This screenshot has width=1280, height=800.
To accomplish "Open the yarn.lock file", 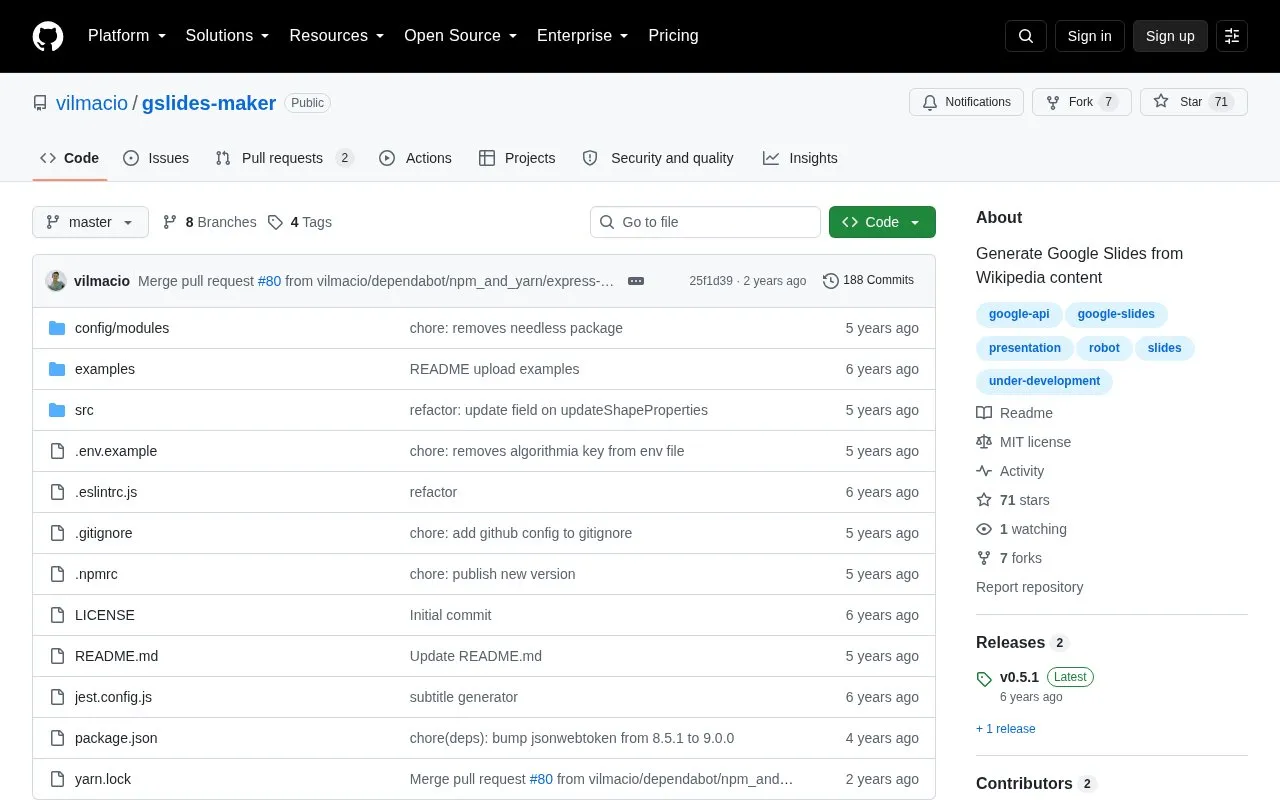I will (103, 779).
